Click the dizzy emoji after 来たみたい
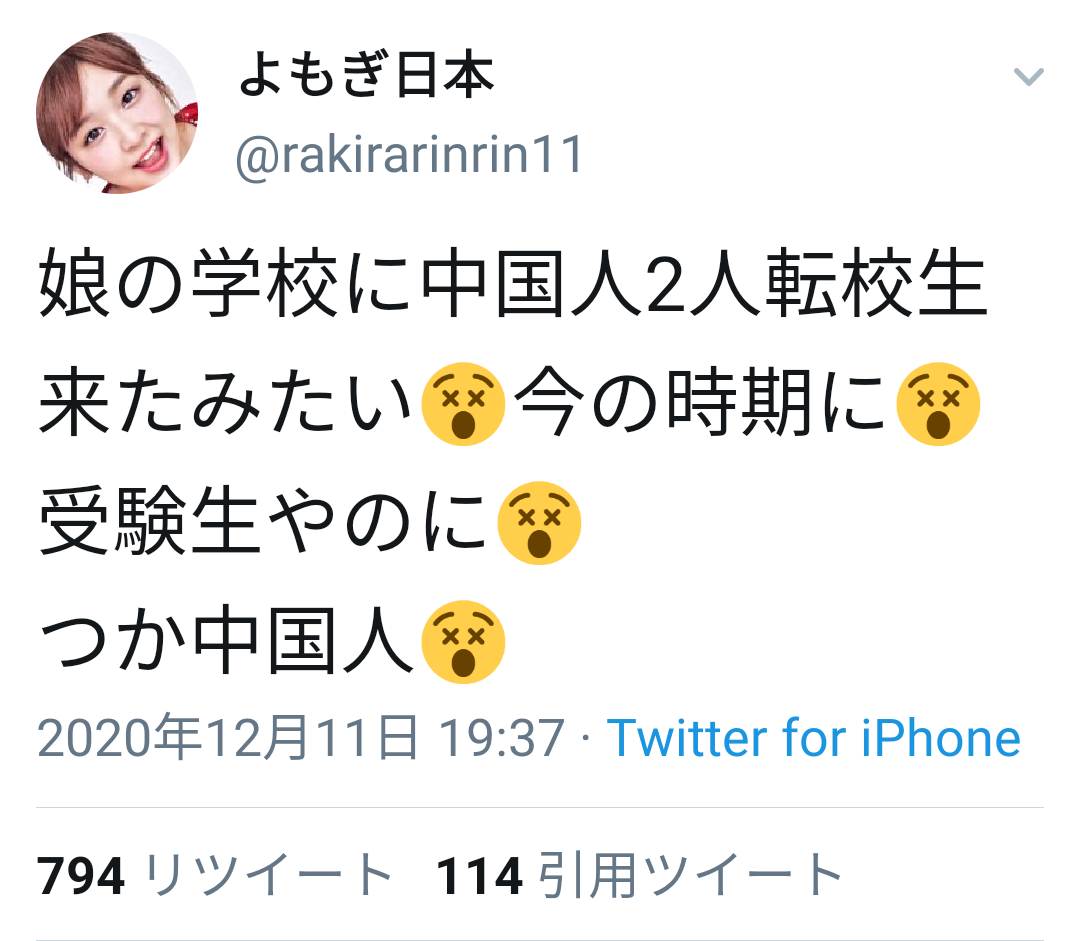The height and width of the screenshot is (941, 1080). pos(463,404)
